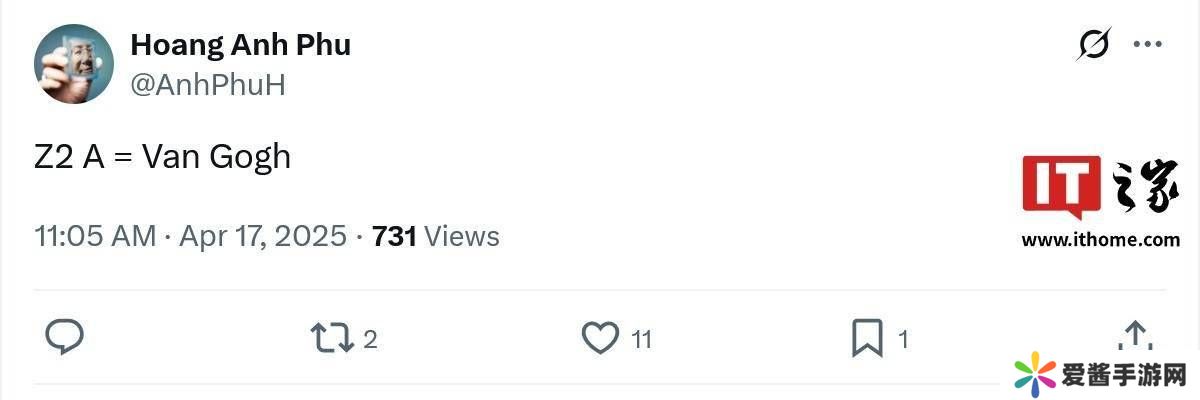Click the bookmark count number 1
The image size is (1200, 400).
pyautogui.click(x=903, y=340)
